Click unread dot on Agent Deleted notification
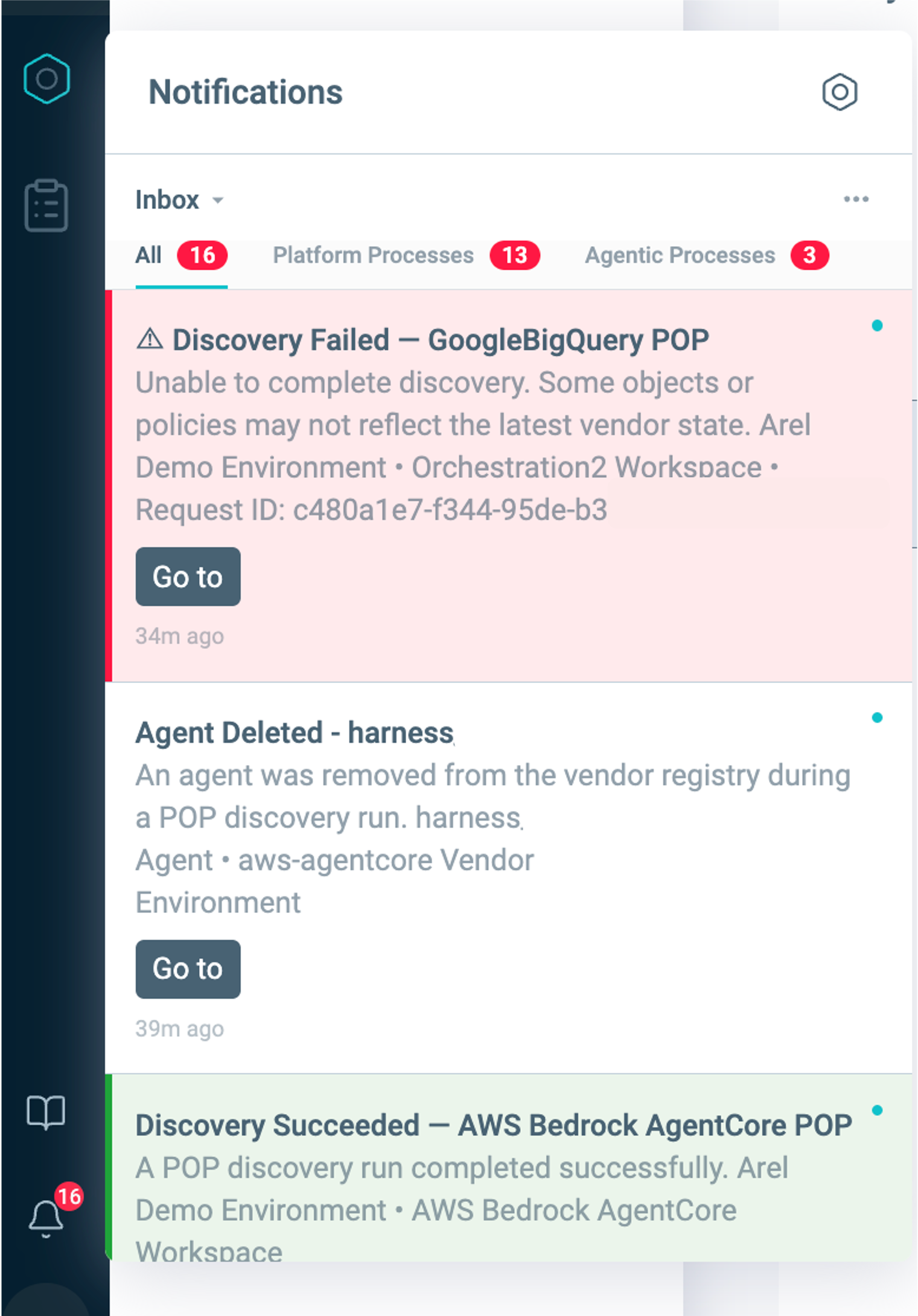The width and height of the screenshot is (918, 1316). point(877,717)
